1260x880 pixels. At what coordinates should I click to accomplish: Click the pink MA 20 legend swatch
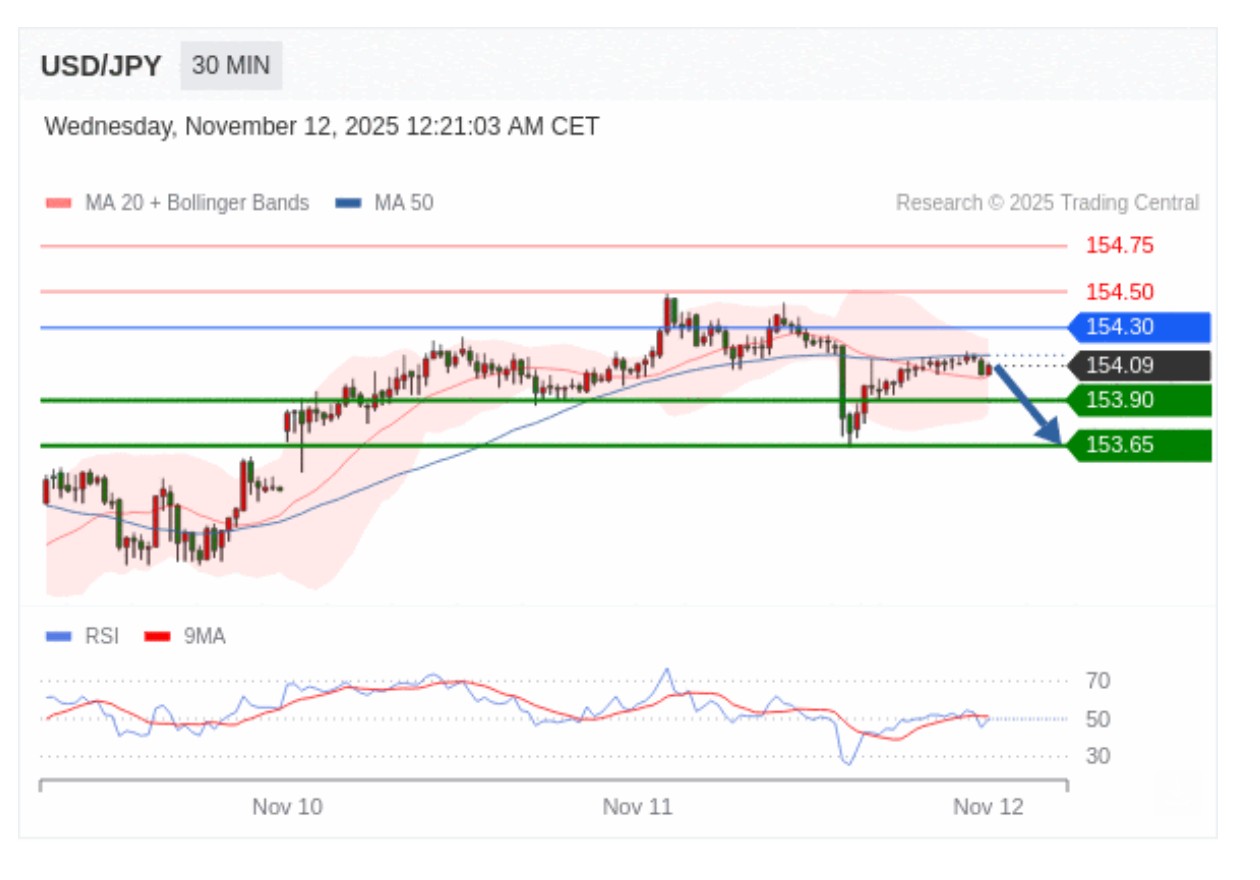[x=59, y=203]
